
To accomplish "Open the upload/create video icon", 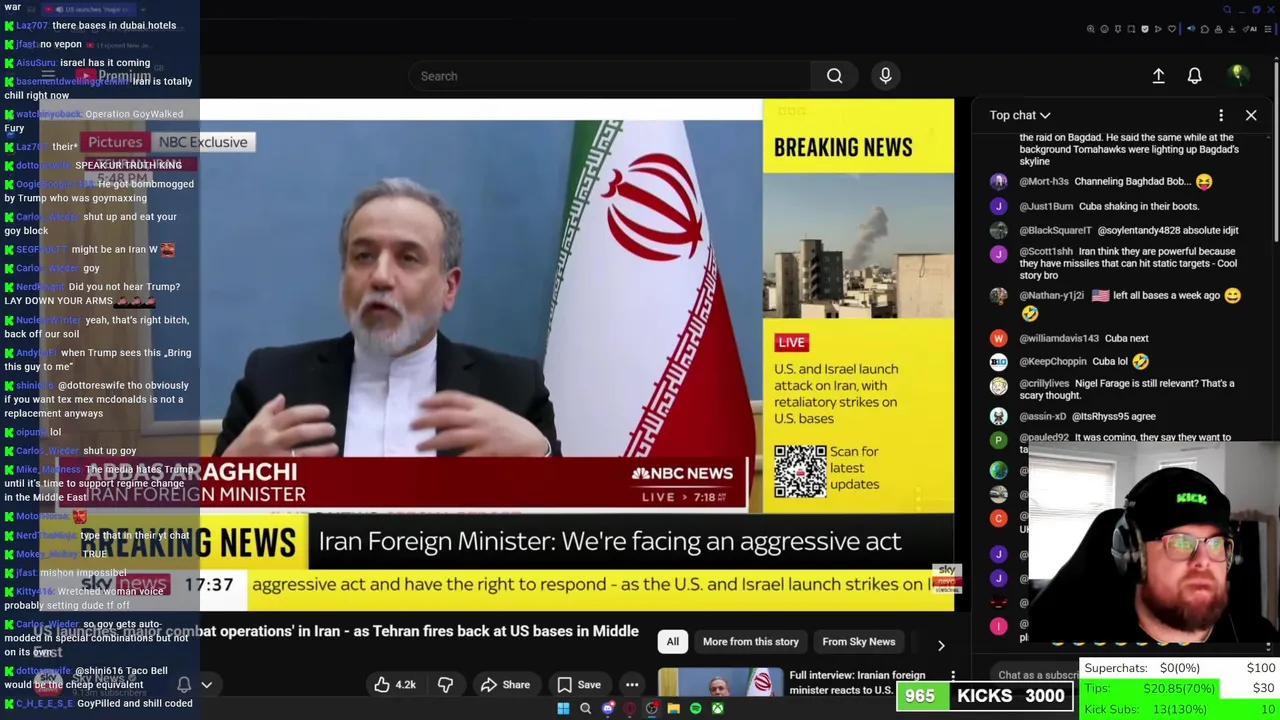I will [1158, 76].
